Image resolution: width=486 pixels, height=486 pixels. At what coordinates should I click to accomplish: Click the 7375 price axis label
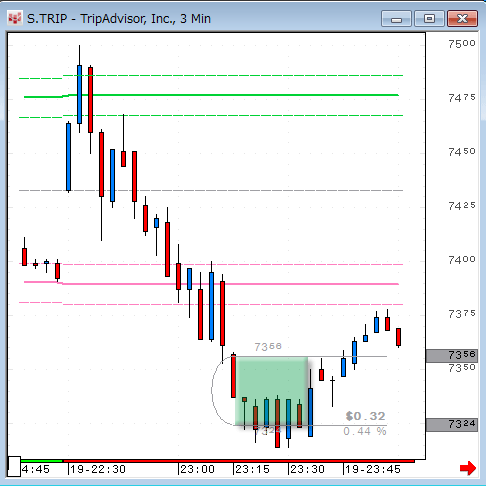click(x=462, y=314)
